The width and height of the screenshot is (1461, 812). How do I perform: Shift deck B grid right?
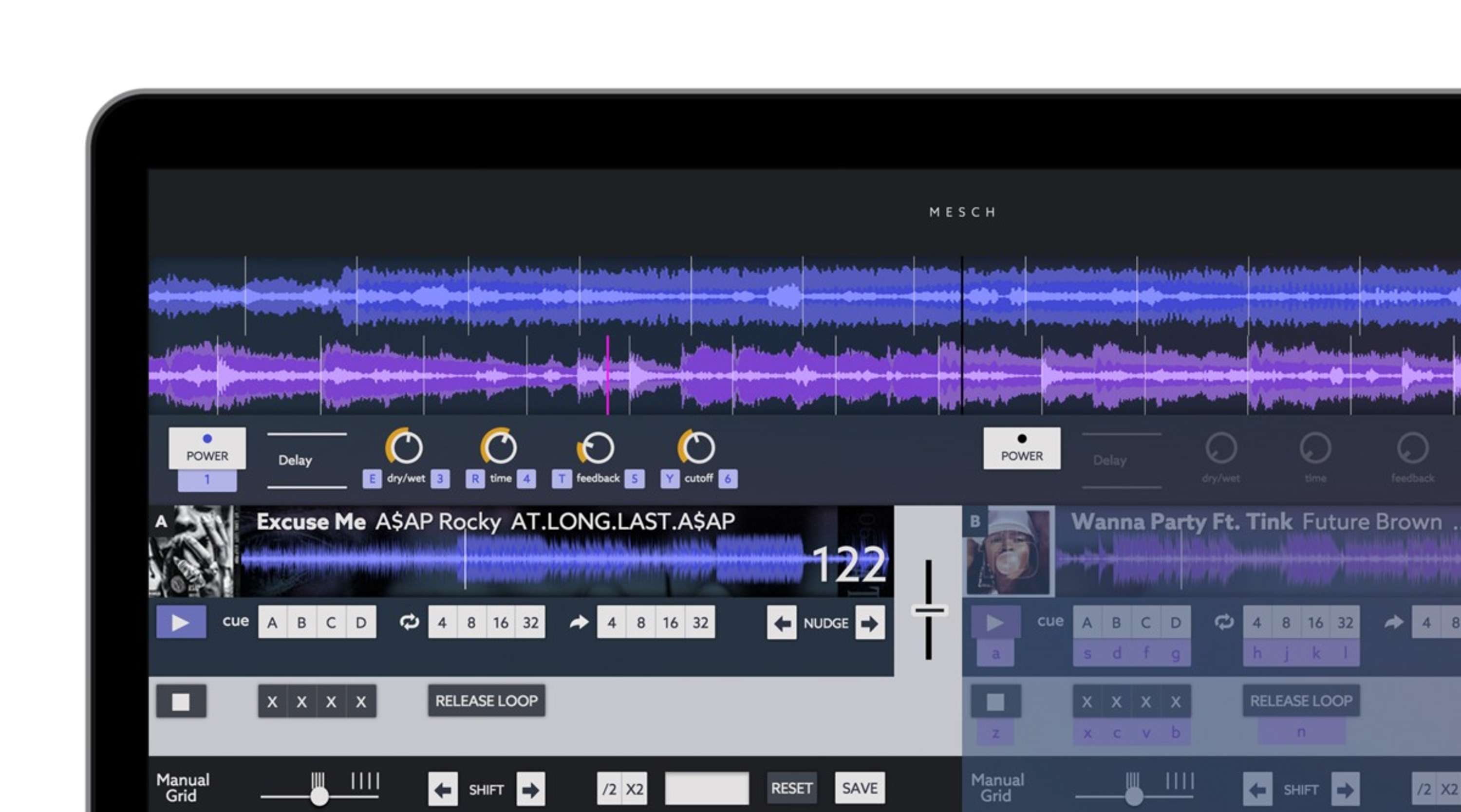tap(1345, 789)
